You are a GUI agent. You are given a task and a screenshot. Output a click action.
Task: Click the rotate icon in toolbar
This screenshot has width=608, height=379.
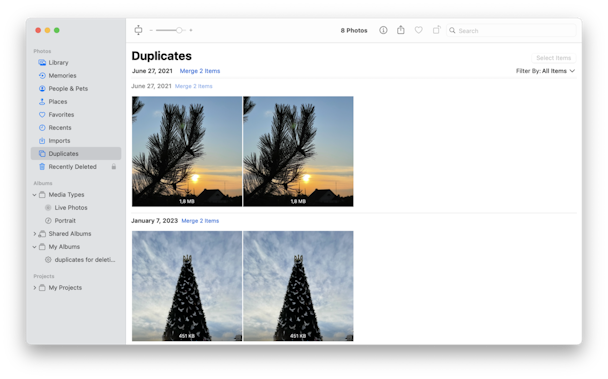[437, 30]
